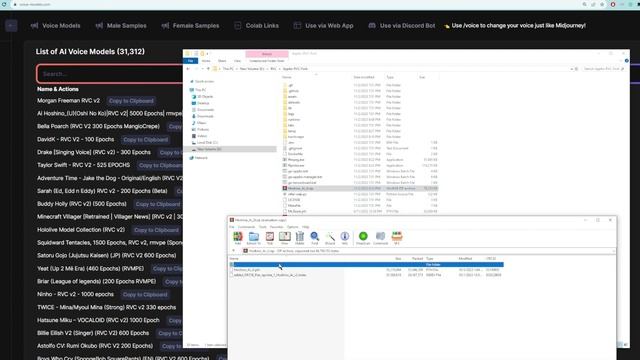Screen dimensions: 640x360
Task: Copy DavidK RVC V2 model to clipboard
Action: click(145, 140)
